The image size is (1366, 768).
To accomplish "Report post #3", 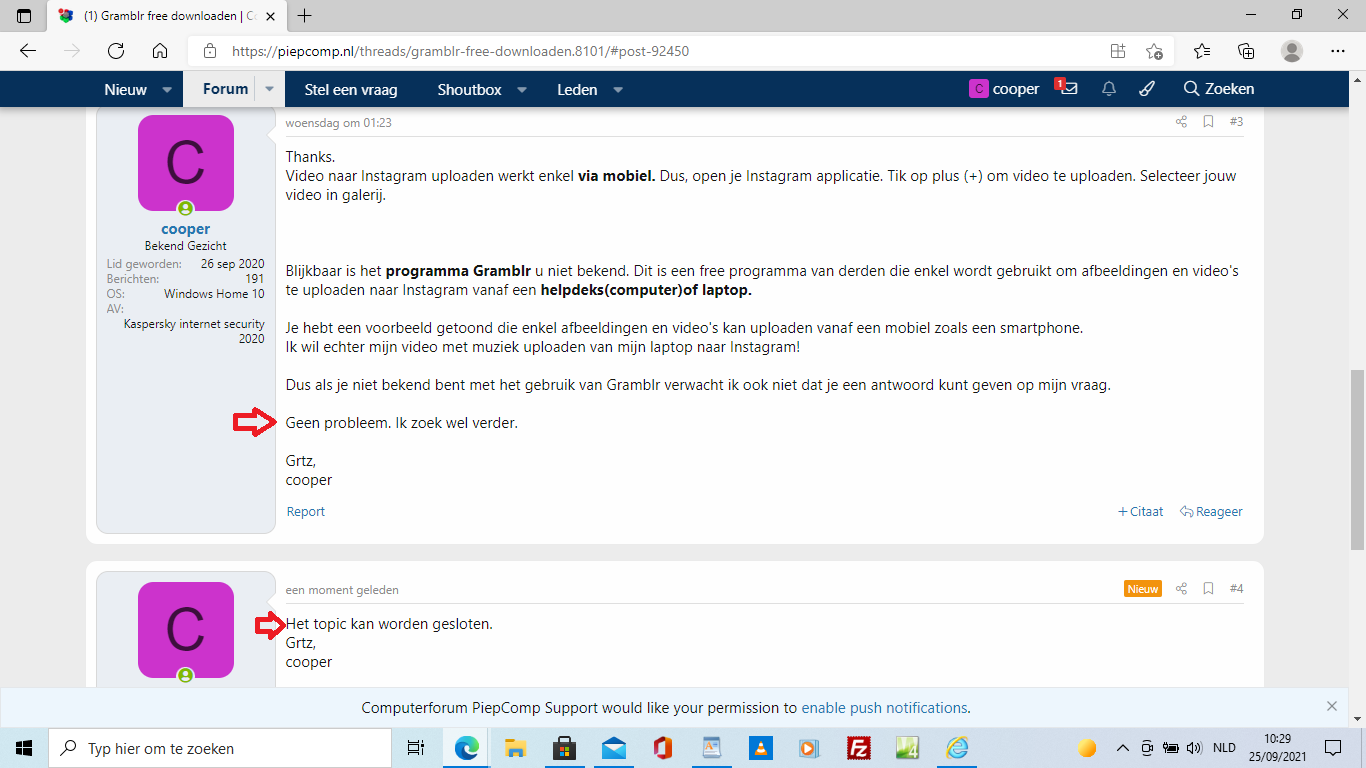I will (305, 511).
